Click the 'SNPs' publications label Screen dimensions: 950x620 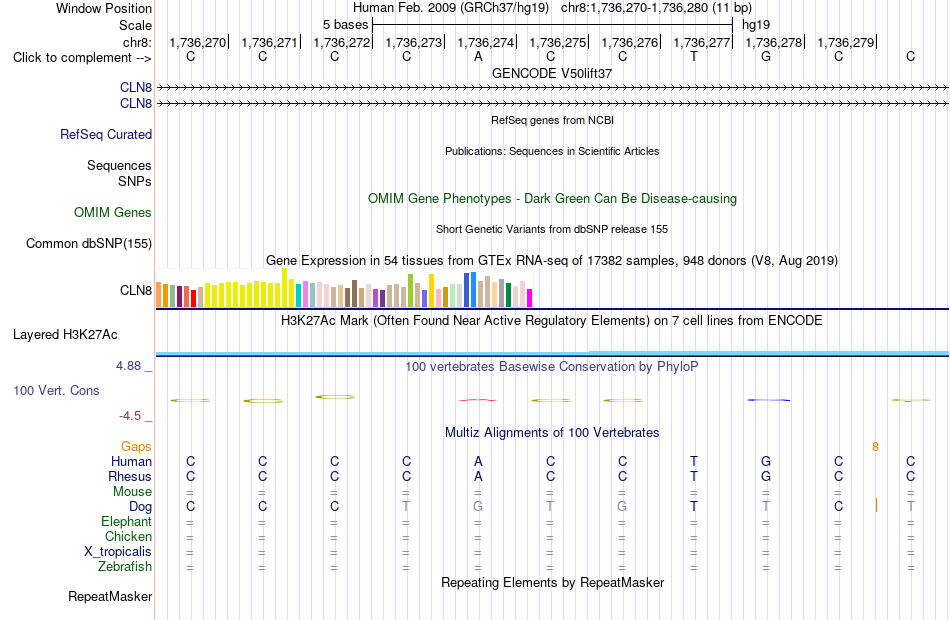coord(135,181)
